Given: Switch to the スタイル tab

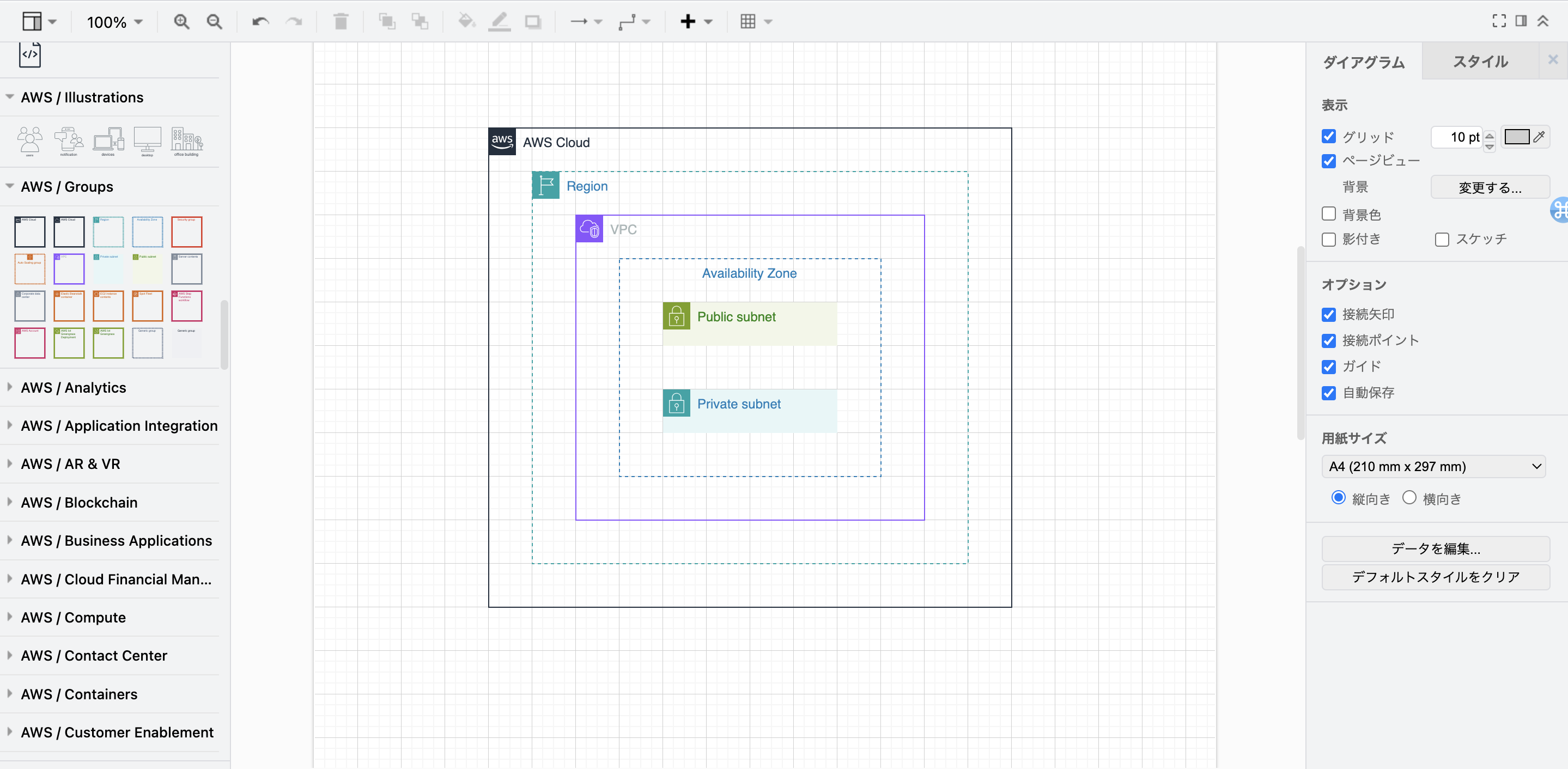Looking at the screenshot, I should [x=1481, y=62].
